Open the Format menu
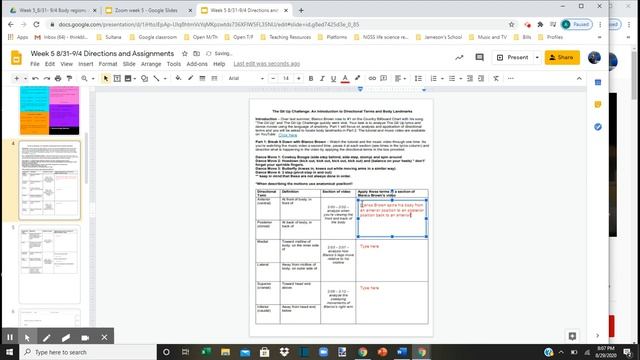 click(x=108, y=64)
